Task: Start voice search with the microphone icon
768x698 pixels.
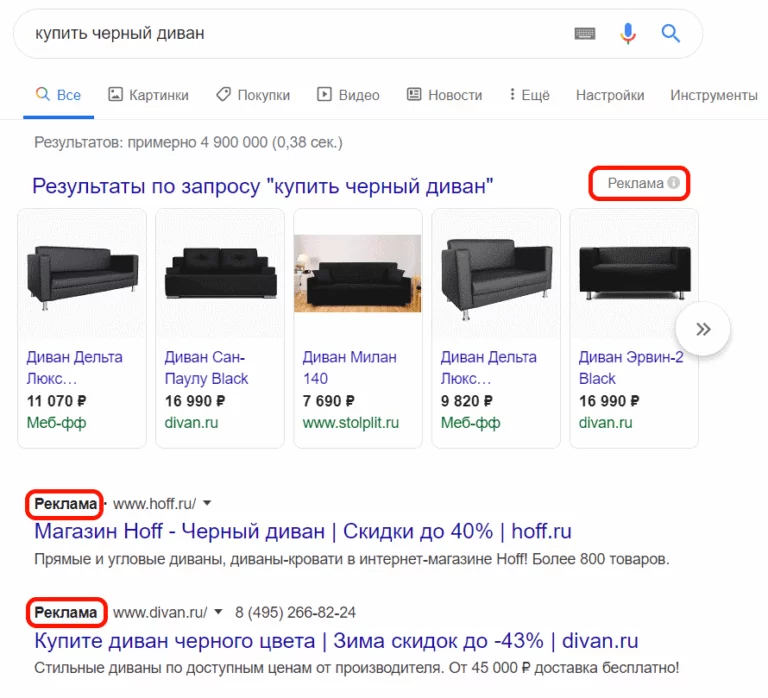Action: coord(628,33)
